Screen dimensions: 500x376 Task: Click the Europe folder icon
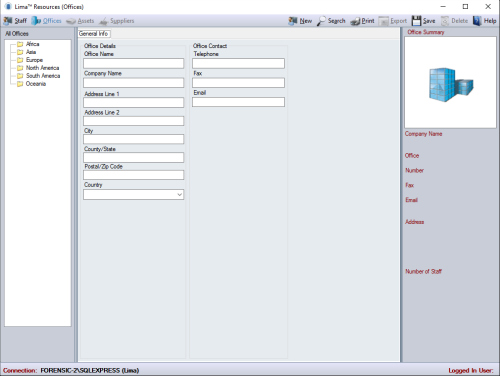[x=20, y=60]
